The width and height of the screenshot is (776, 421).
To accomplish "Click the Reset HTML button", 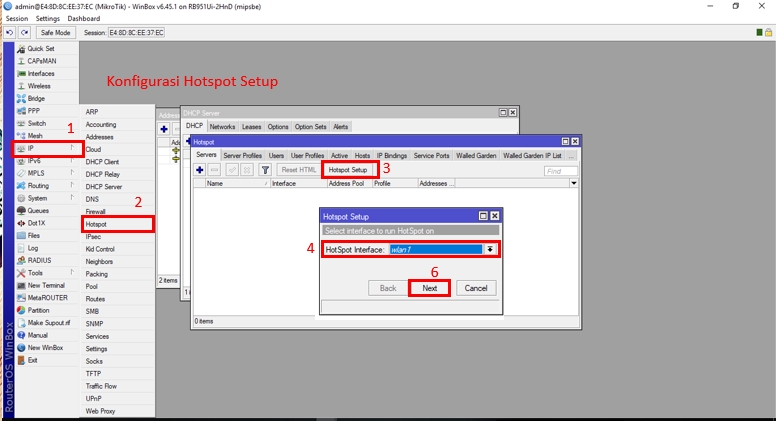I will [298, 170].
